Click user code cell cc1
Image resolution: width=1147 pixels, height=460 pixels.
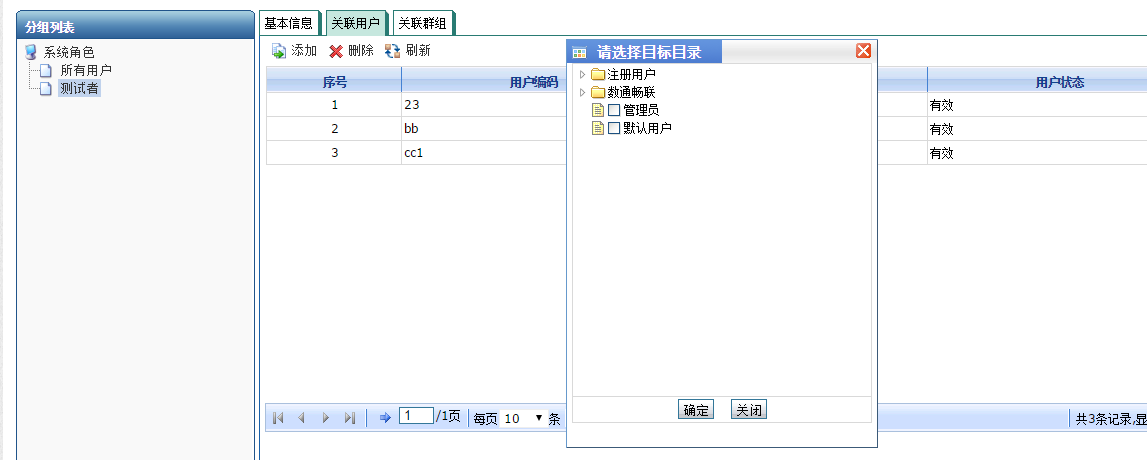(x=414, y=154)
